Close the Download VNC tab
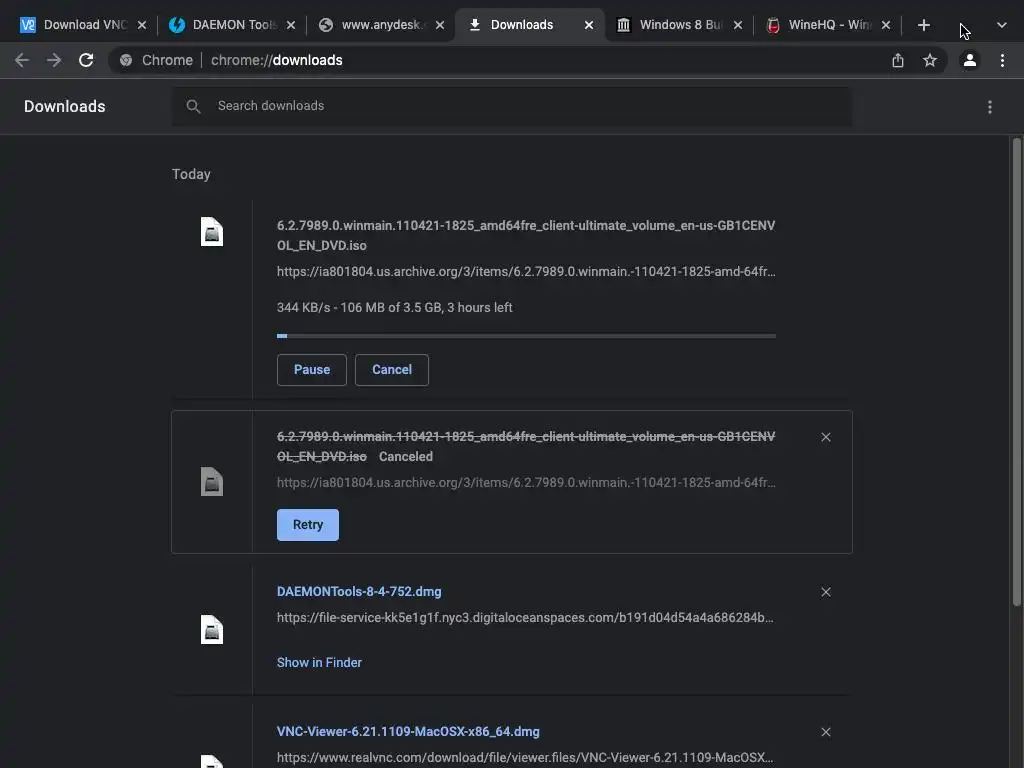 (142, 25)
